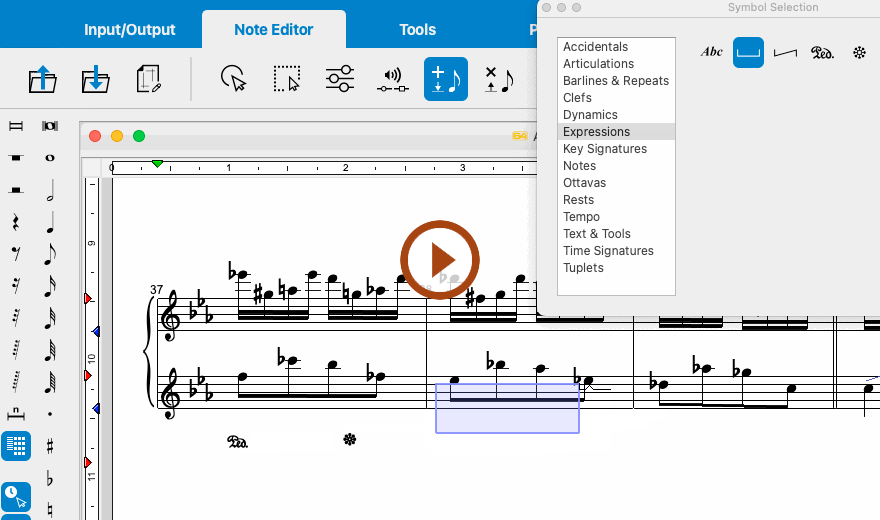Switch to the Input/Output tab
This screenshot has height=520, width=880.
click(129, 30)
